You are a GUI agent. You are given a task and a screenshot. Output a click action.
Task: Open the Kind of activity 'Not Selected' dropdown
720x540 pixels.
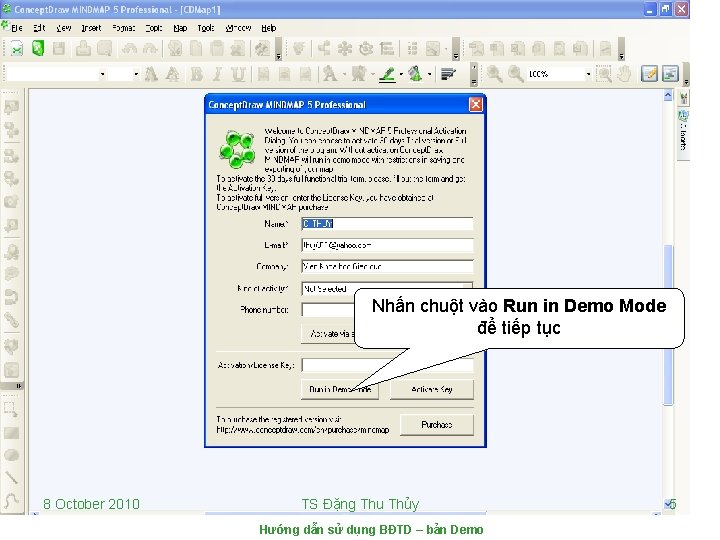[387, 288]
